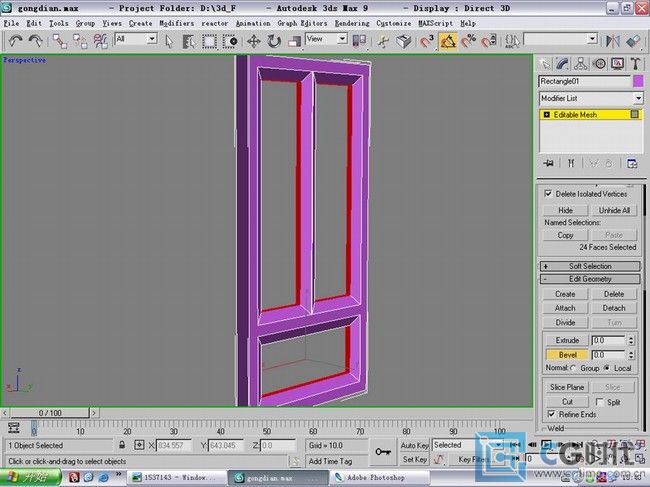Toggle Show End Result icon

[x=571, y=163]
